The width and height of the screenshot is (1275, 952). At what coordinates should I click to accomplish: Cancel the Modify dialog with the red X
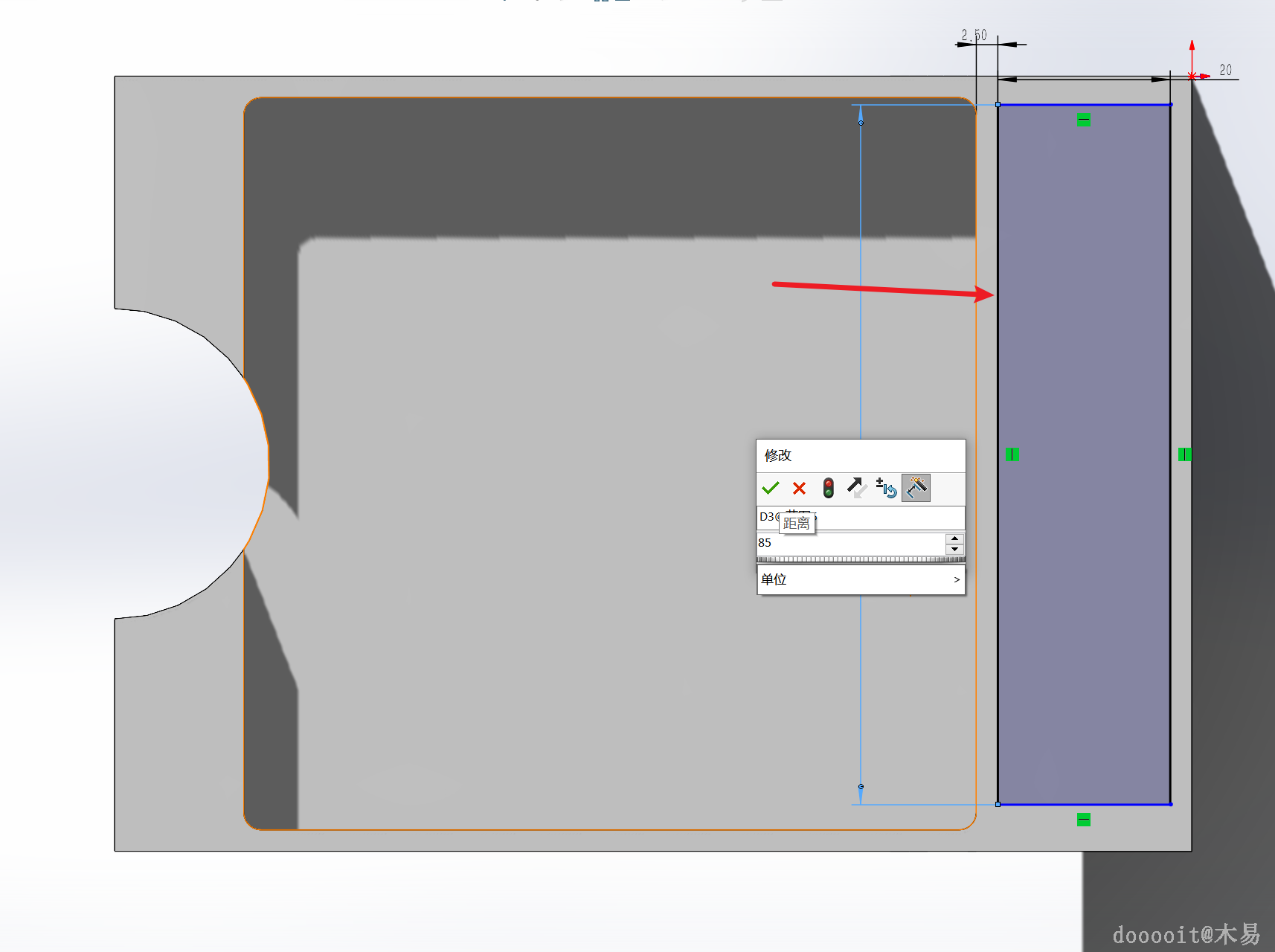tap(800, 488)
